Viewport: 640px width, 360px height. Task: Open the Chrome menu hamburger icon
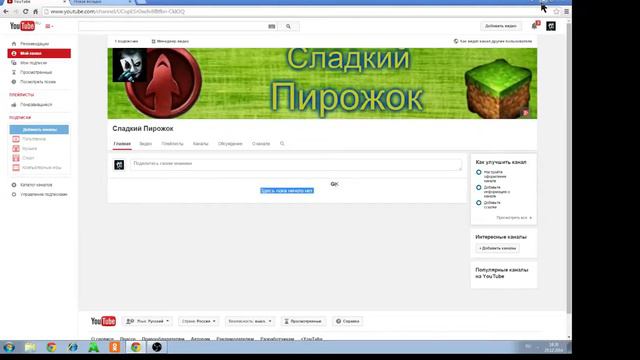567,11
